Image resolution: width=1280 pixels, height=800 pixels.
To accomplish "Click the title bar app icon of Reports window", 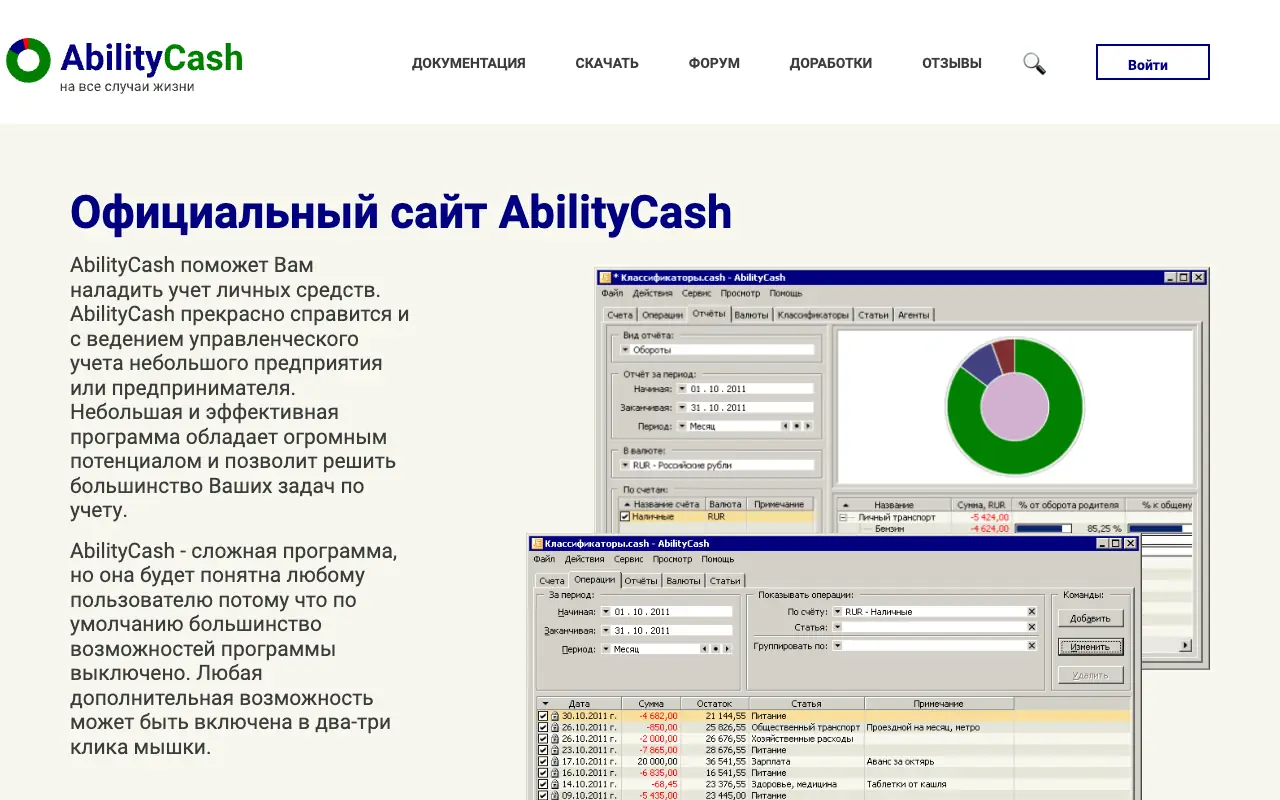I will click(x=604, y=277).
